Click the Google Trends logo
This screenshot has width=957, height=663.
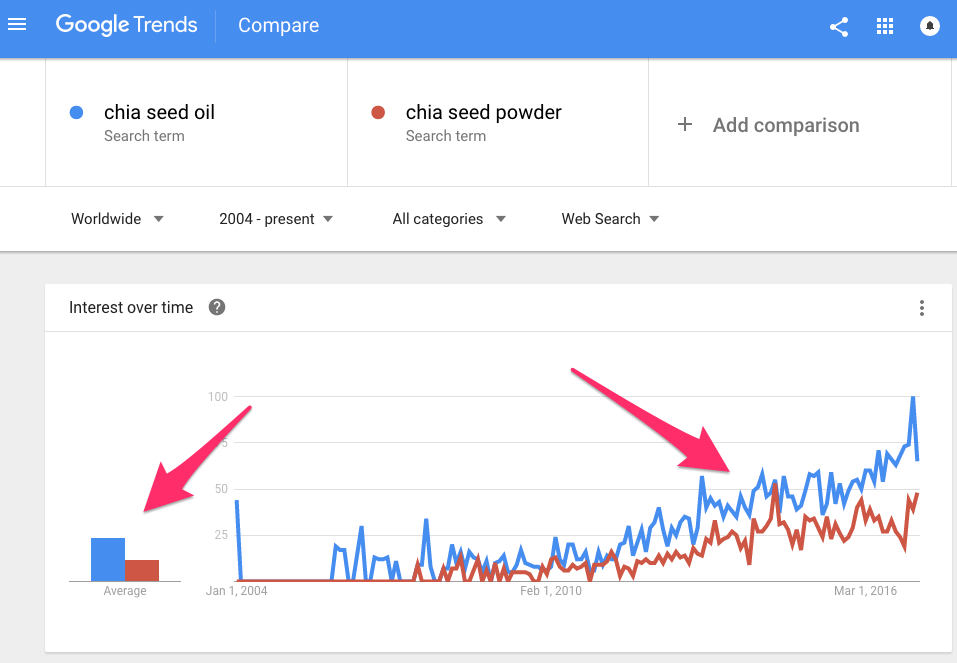126,25
